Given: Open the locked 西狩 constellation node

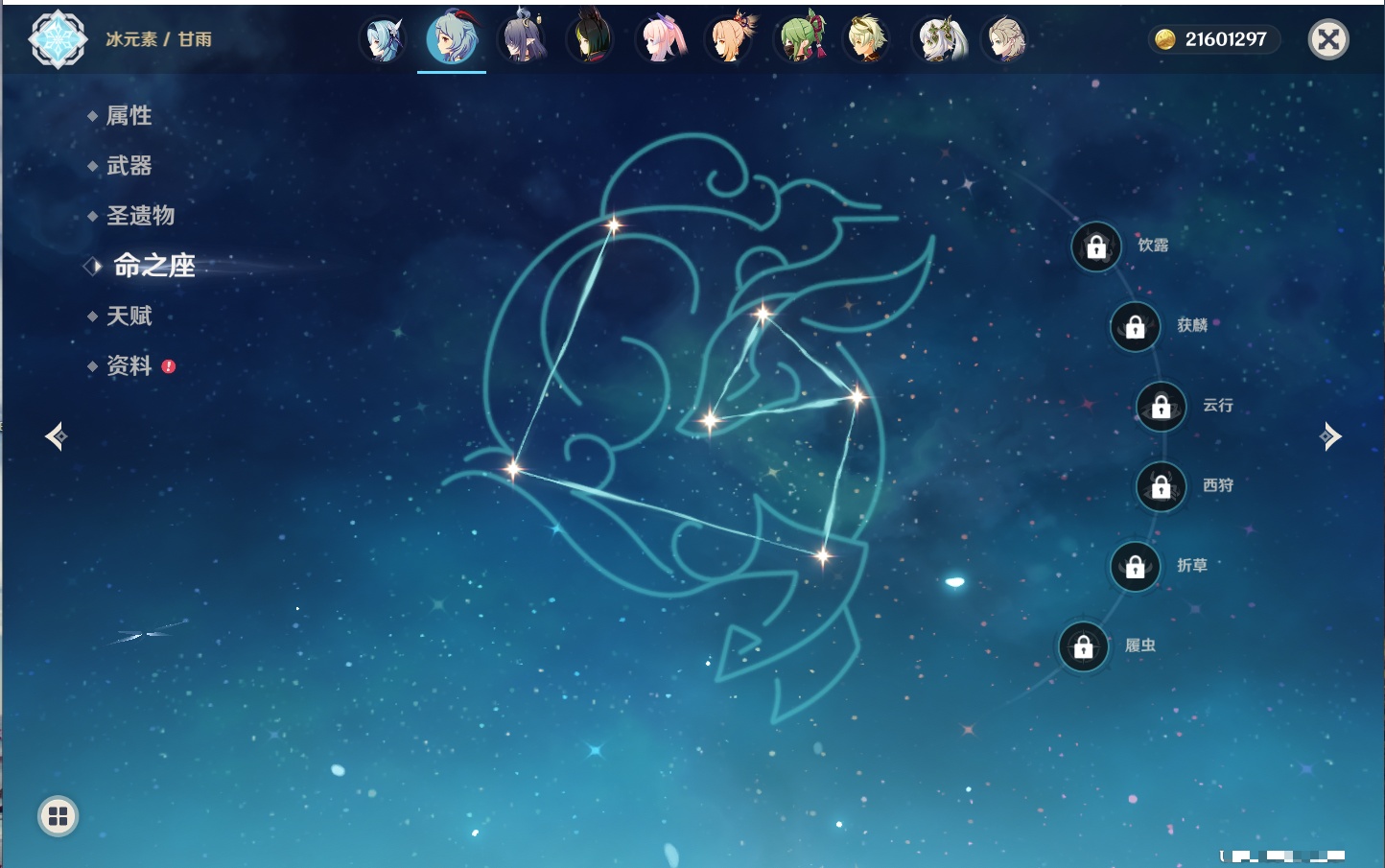Looking at the screenshot, I should [x=1161, y=487].
